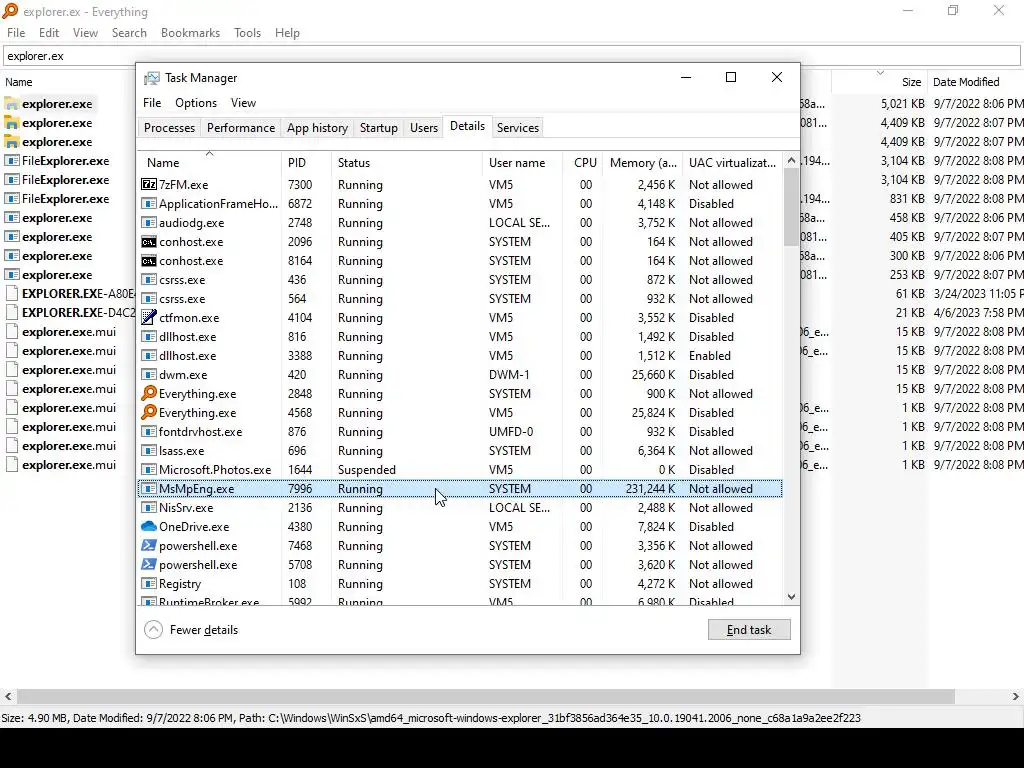
Task: Click the Suspended status of Microsoft.Photos.exe
Action: [x=366, y=470]
